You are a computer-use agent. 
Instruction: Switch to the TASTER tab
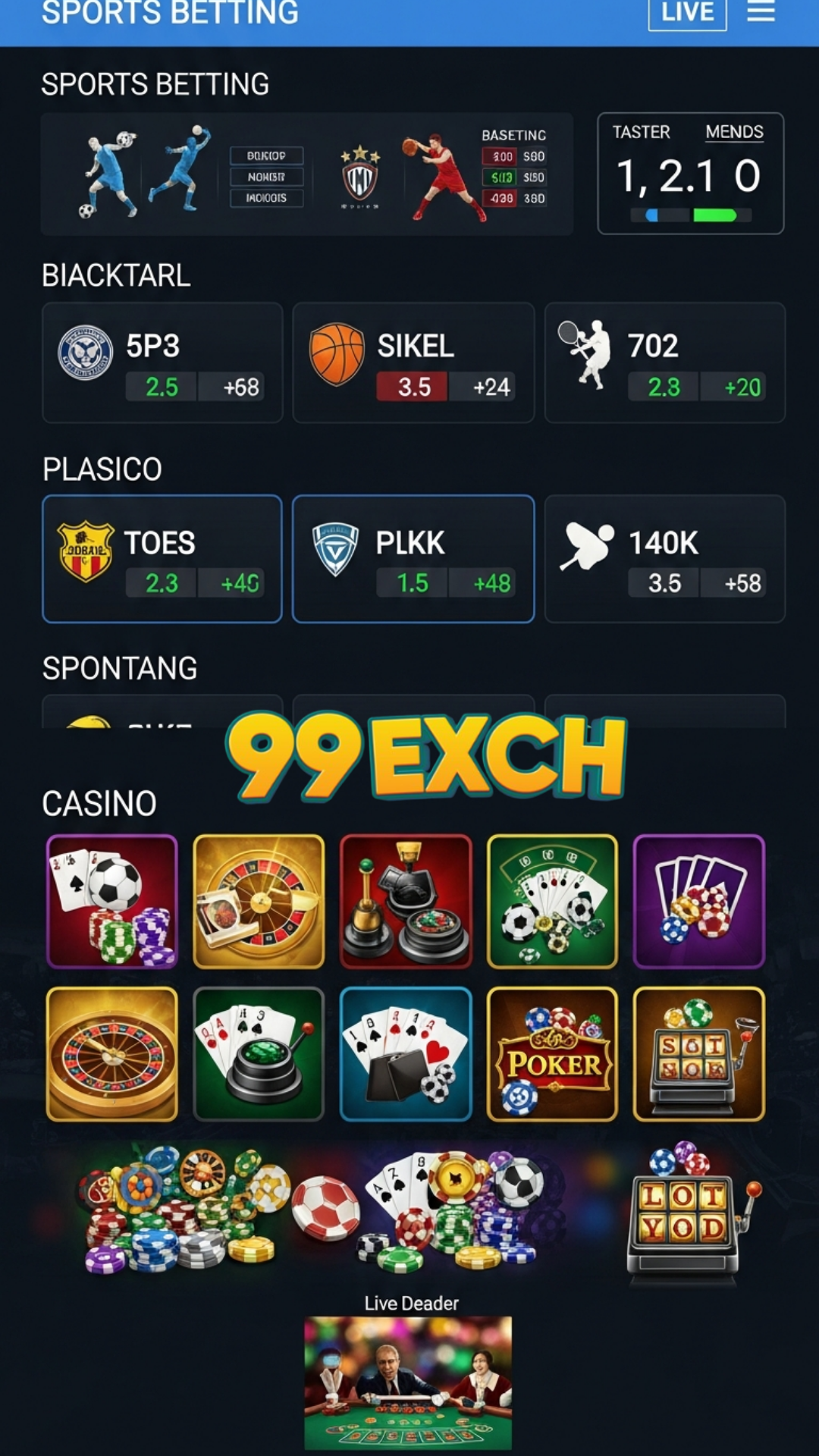pos(642,132)
